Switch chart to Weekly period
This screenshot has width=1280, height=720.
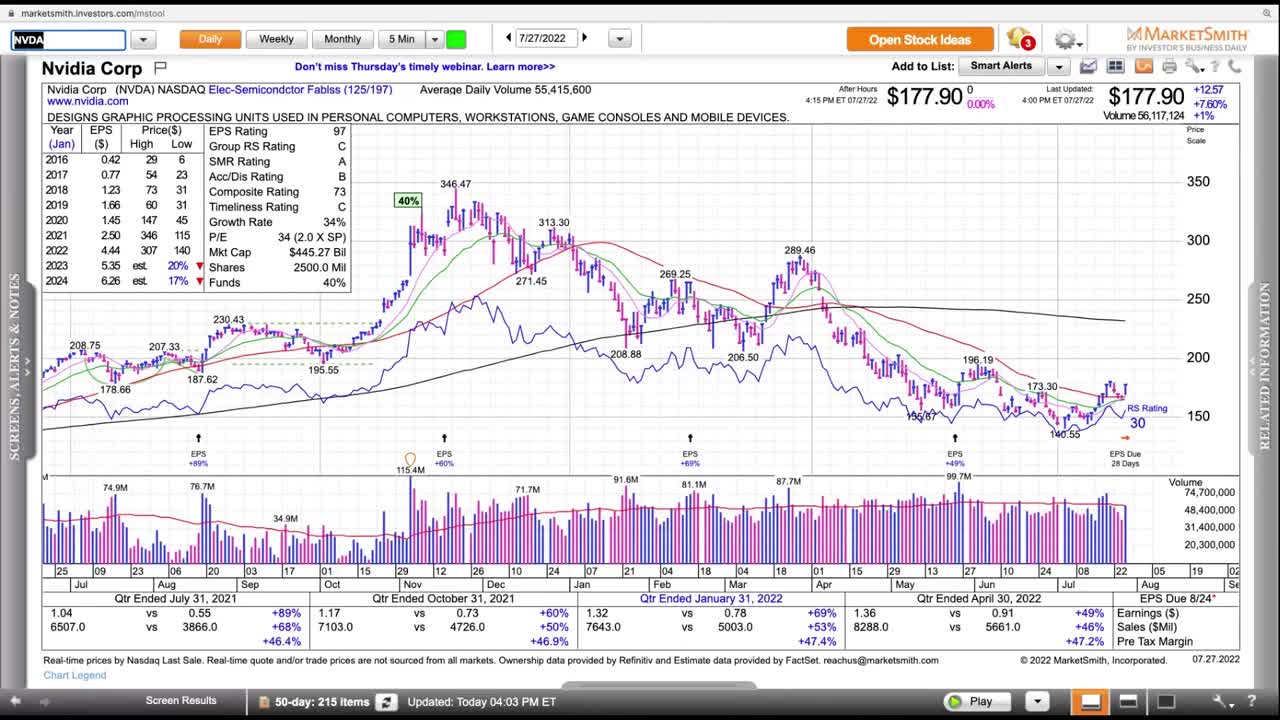(276, 40)
